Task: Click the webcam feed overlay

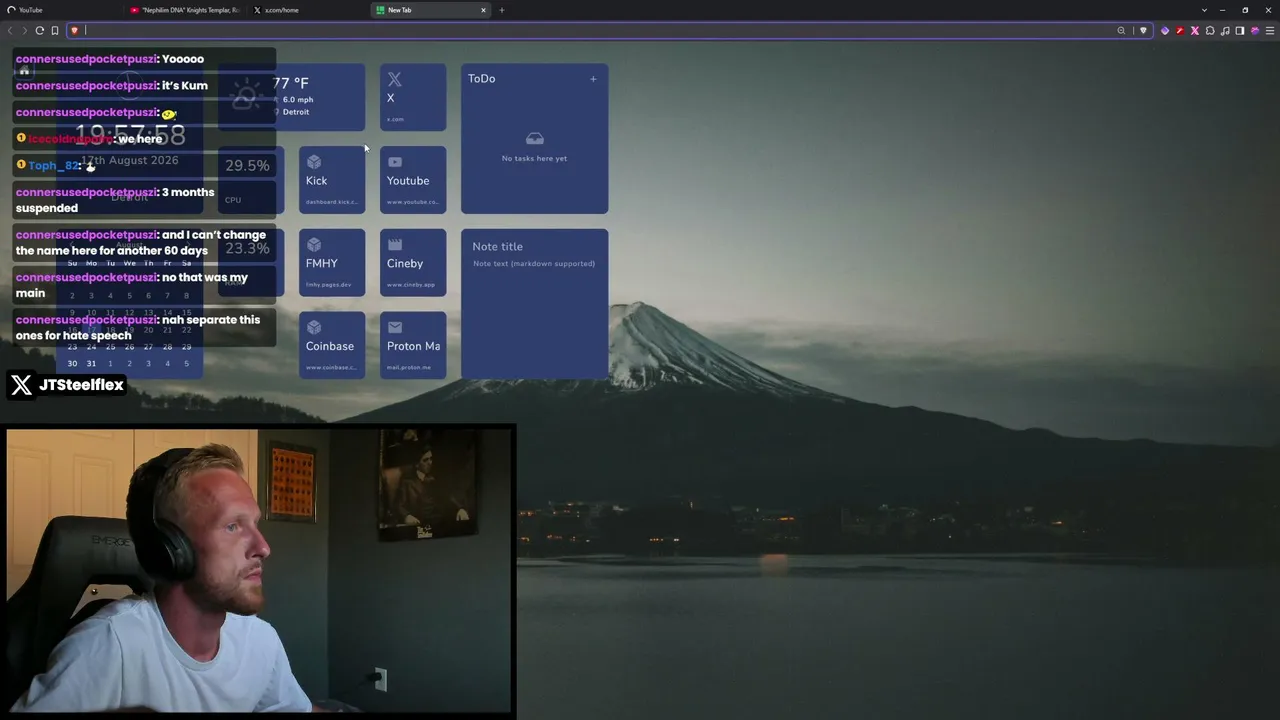Action: point(261,570)
